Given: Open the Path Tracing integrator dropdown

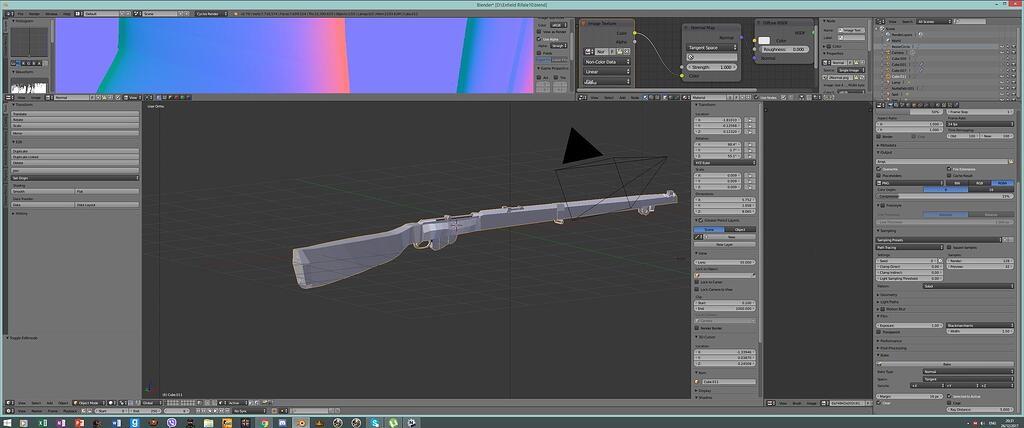Looking at the screenshot, I should pyautogui.click(x=910, y=247).
